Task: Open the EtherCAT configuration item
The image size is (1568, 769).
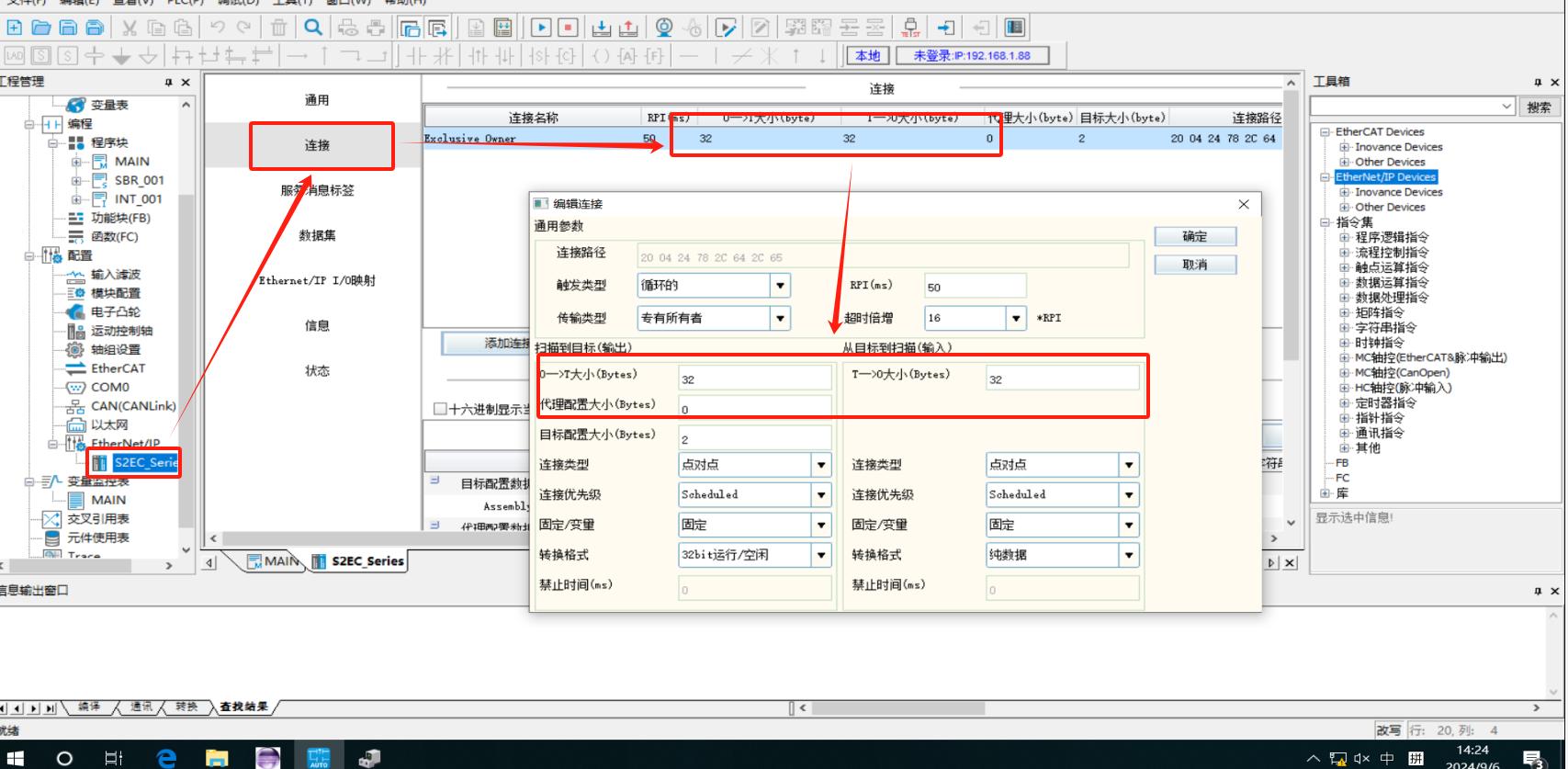Action: point(118,368)
